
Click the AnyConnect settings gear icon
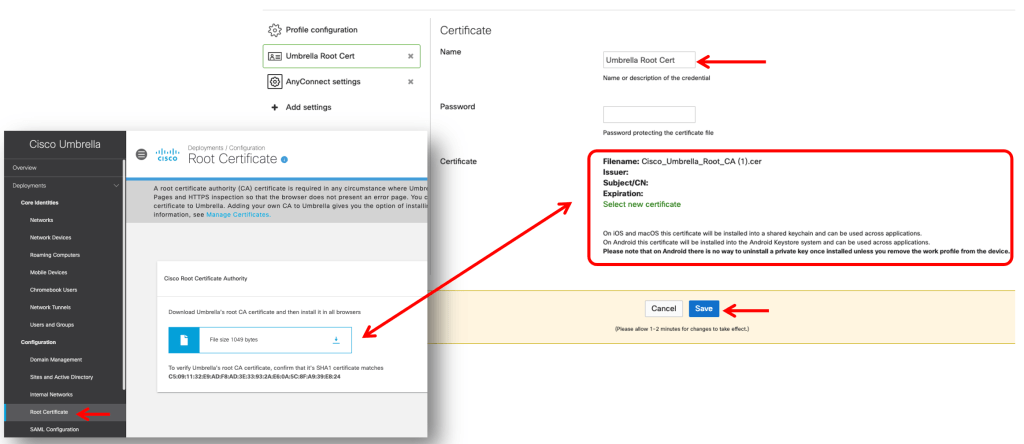(274, 81)
